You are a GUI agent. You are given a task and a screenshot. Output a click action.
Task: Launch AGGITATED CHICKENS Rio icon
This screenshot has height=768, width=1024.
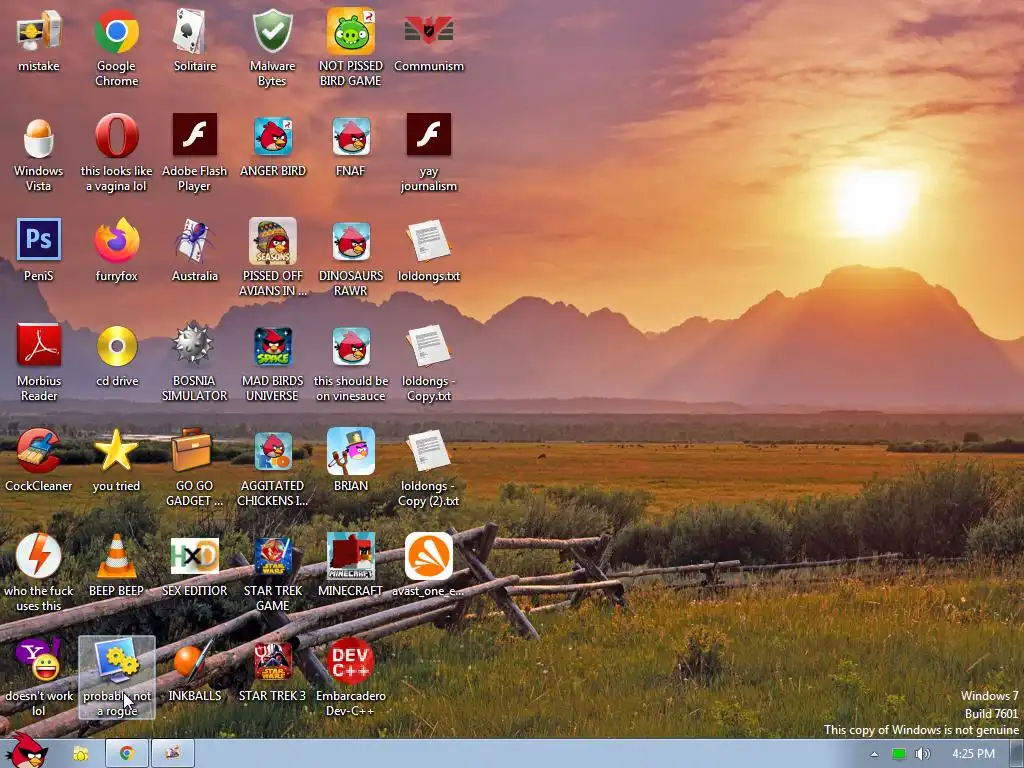pyautogui.click(x=272, y=451)
